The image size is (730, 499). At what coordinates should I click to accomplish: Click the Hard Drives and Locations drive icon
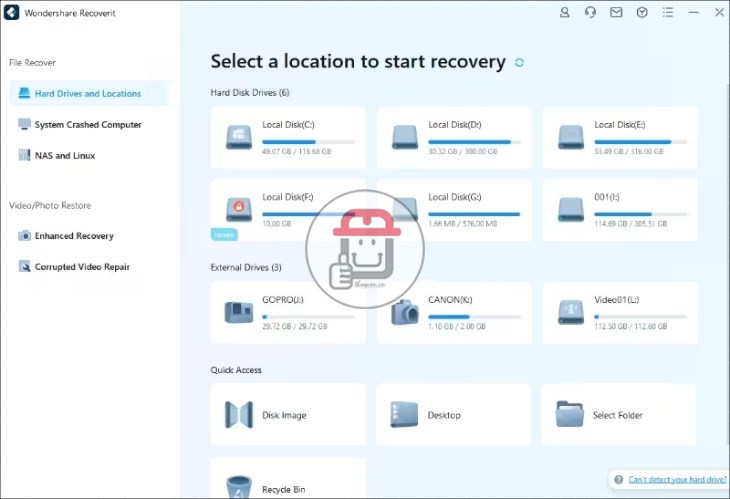24,94
